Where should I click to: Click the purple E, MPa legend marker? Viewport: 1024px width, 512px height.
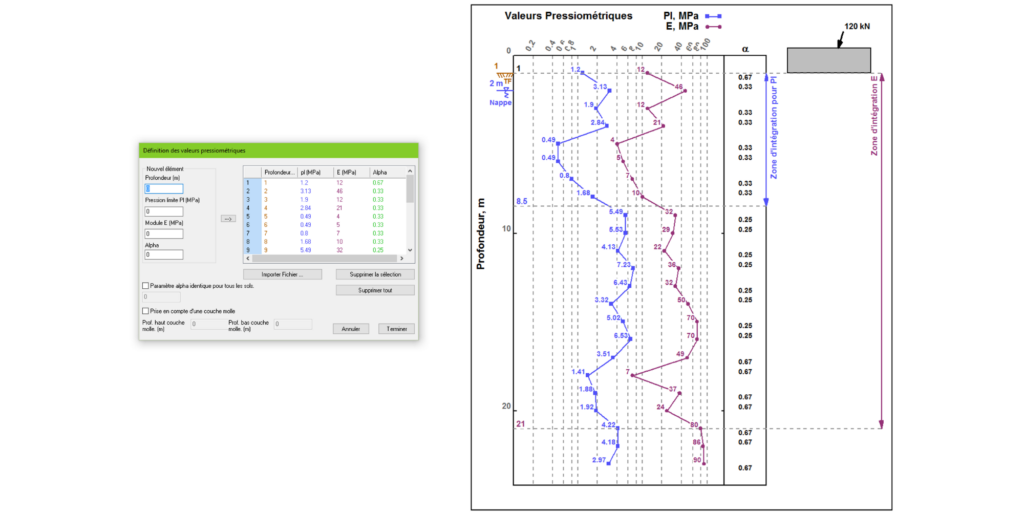[x=713, y=27]
